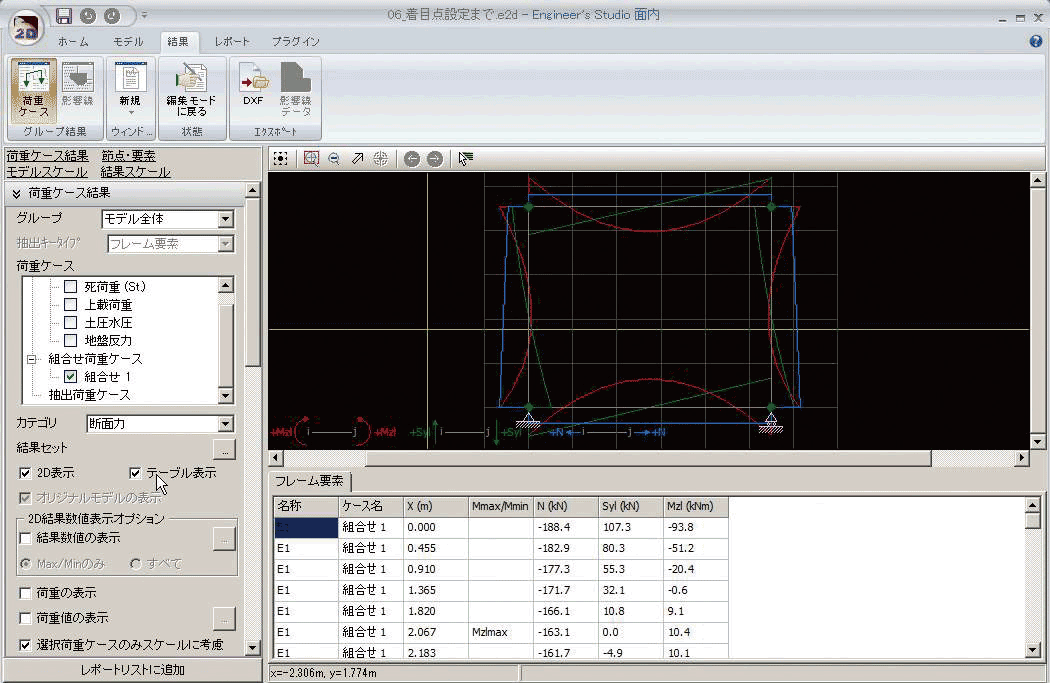Select the 影響線 ribbon button
1050x683 pixels.
(x=78, y=84)
